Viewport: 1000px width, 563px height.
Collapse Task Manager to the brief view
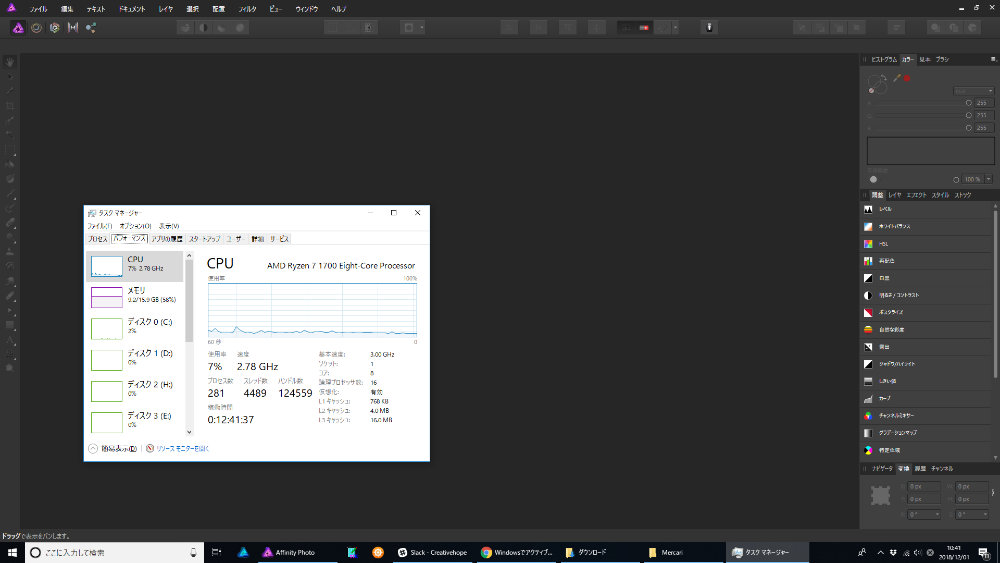tap(113, 448)
